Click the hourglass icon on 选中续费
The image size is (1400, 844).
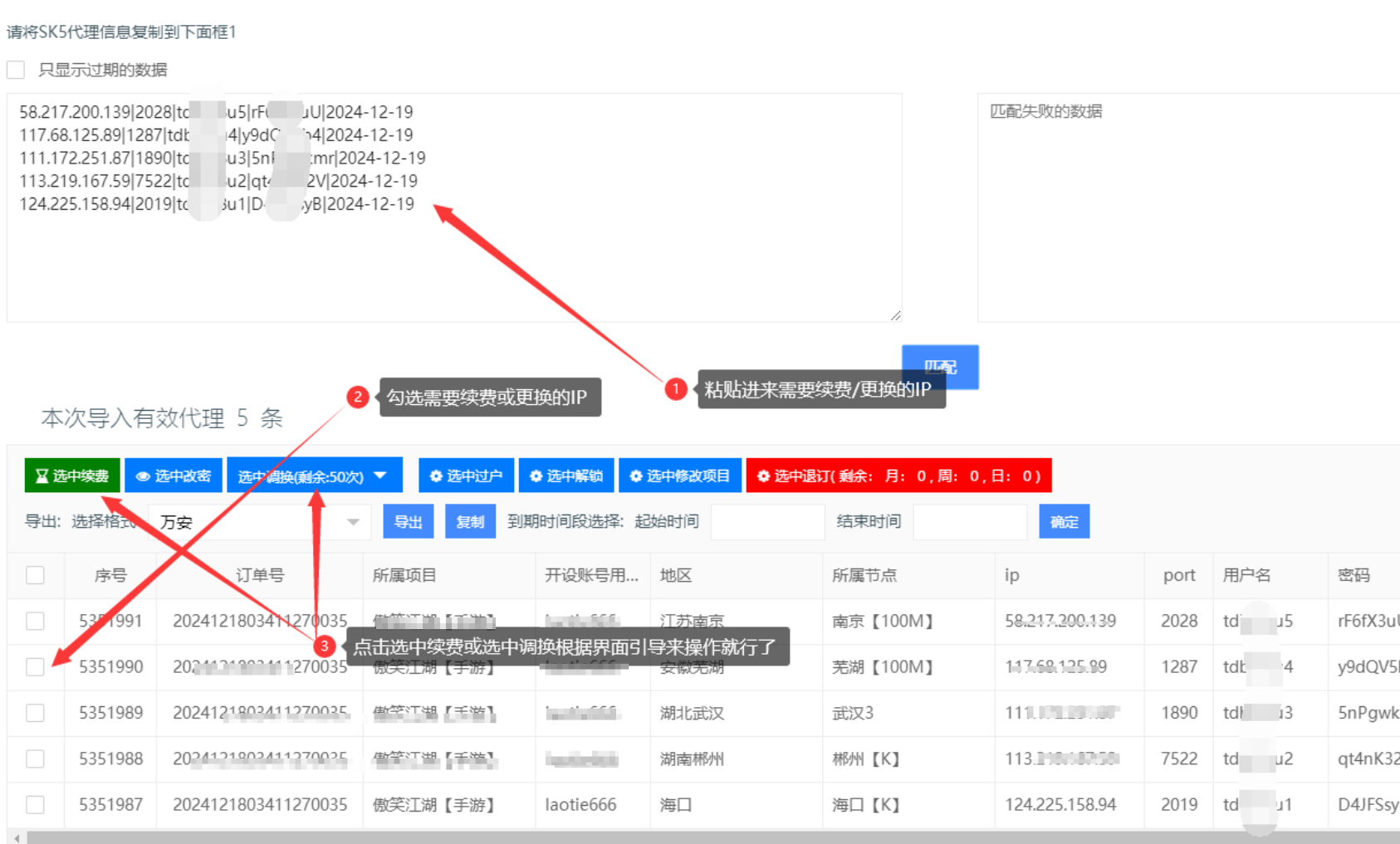(42, 476)
